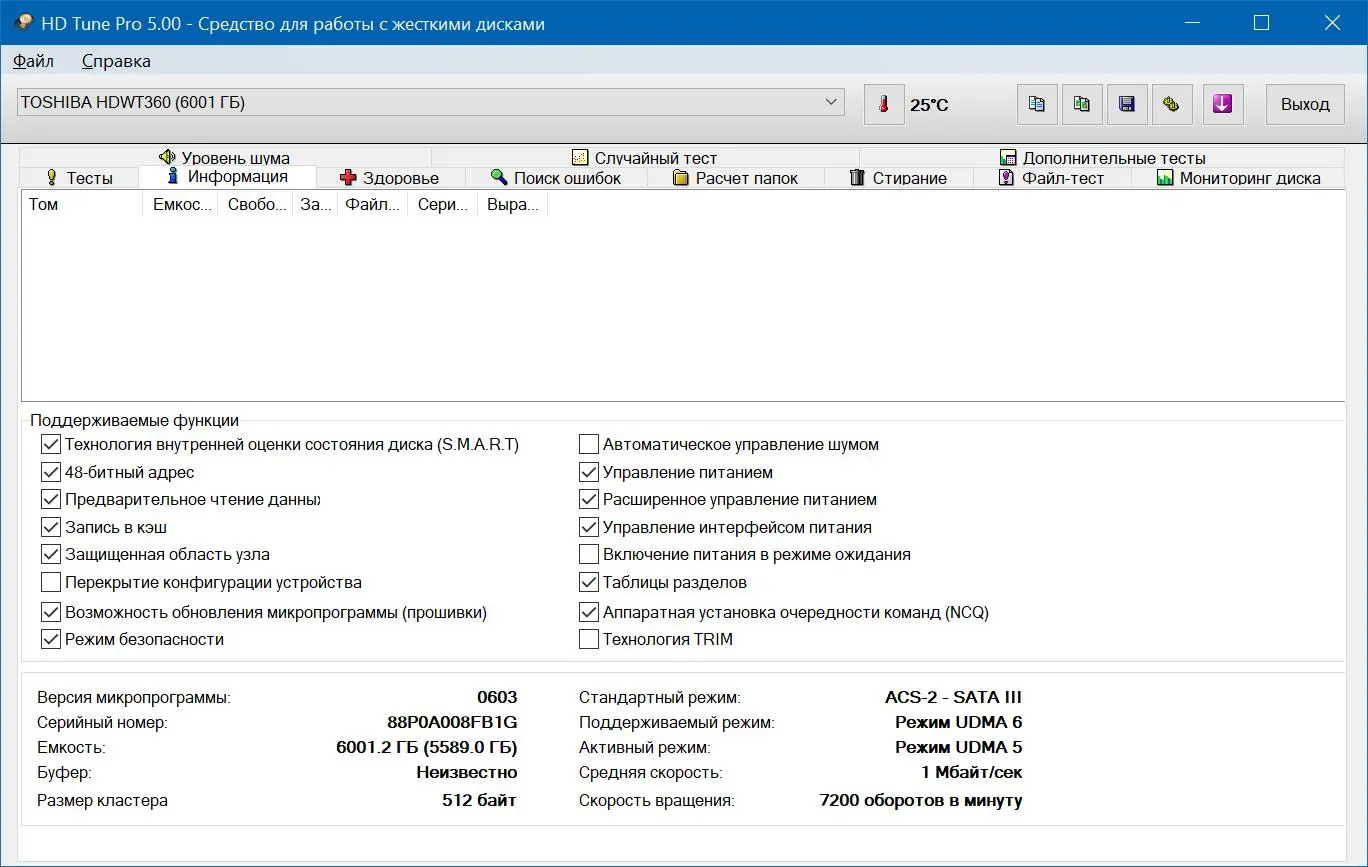Screen dimensions: 1368x867
Task: Click the 1 Мбайт/сек speed value
Action: tap(971, 772)
